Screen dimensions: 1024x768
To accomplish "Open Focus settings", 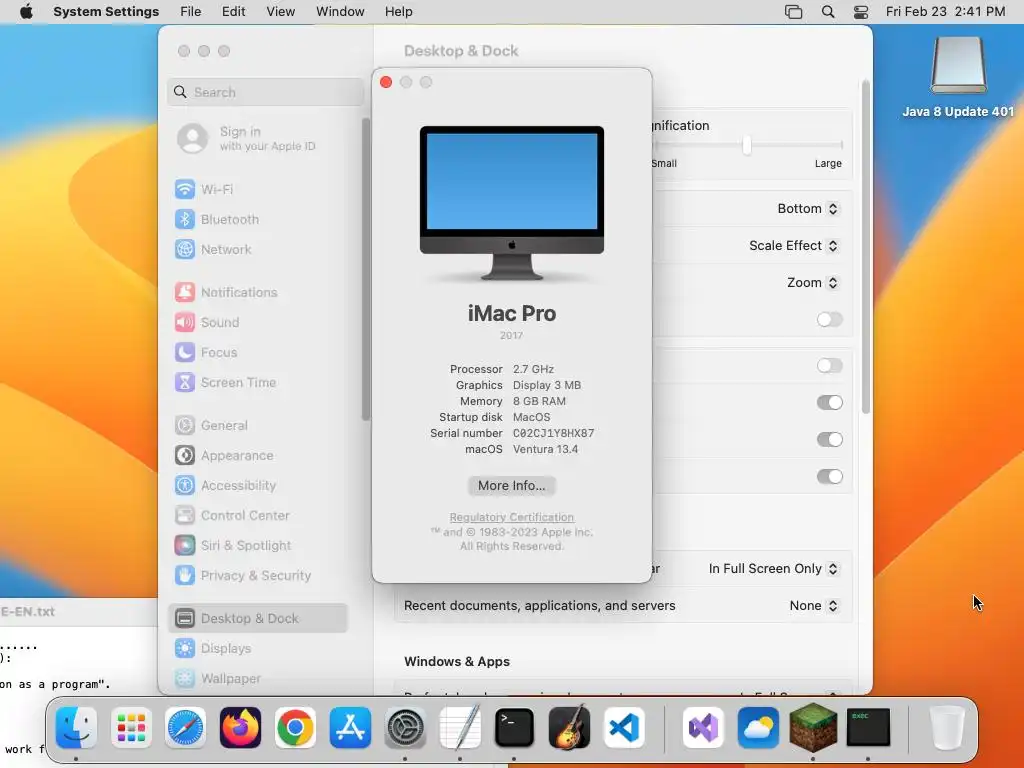I will [206, 353].
